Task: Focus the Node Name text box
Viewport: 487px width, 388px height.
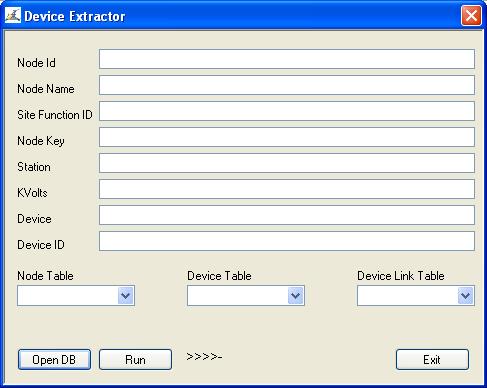Action: point(287,85)
